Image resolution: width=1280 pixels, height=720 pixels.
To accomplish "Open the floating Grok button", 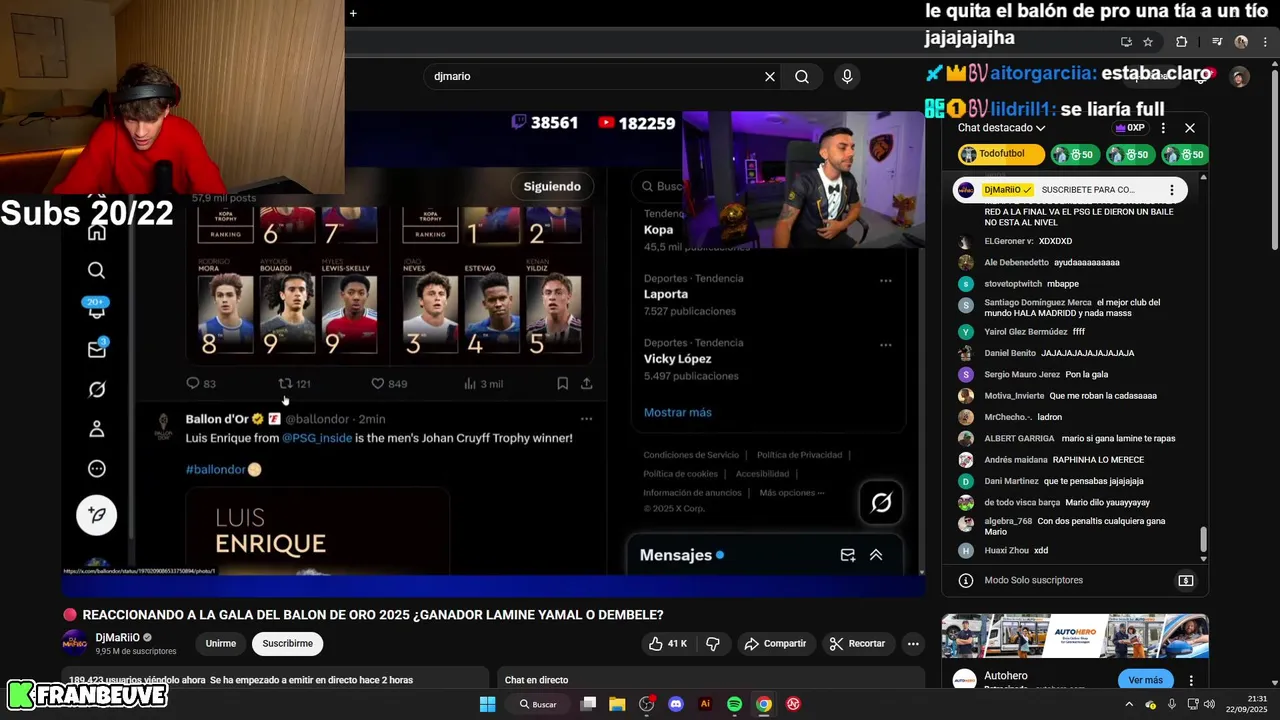I will 881,503.
